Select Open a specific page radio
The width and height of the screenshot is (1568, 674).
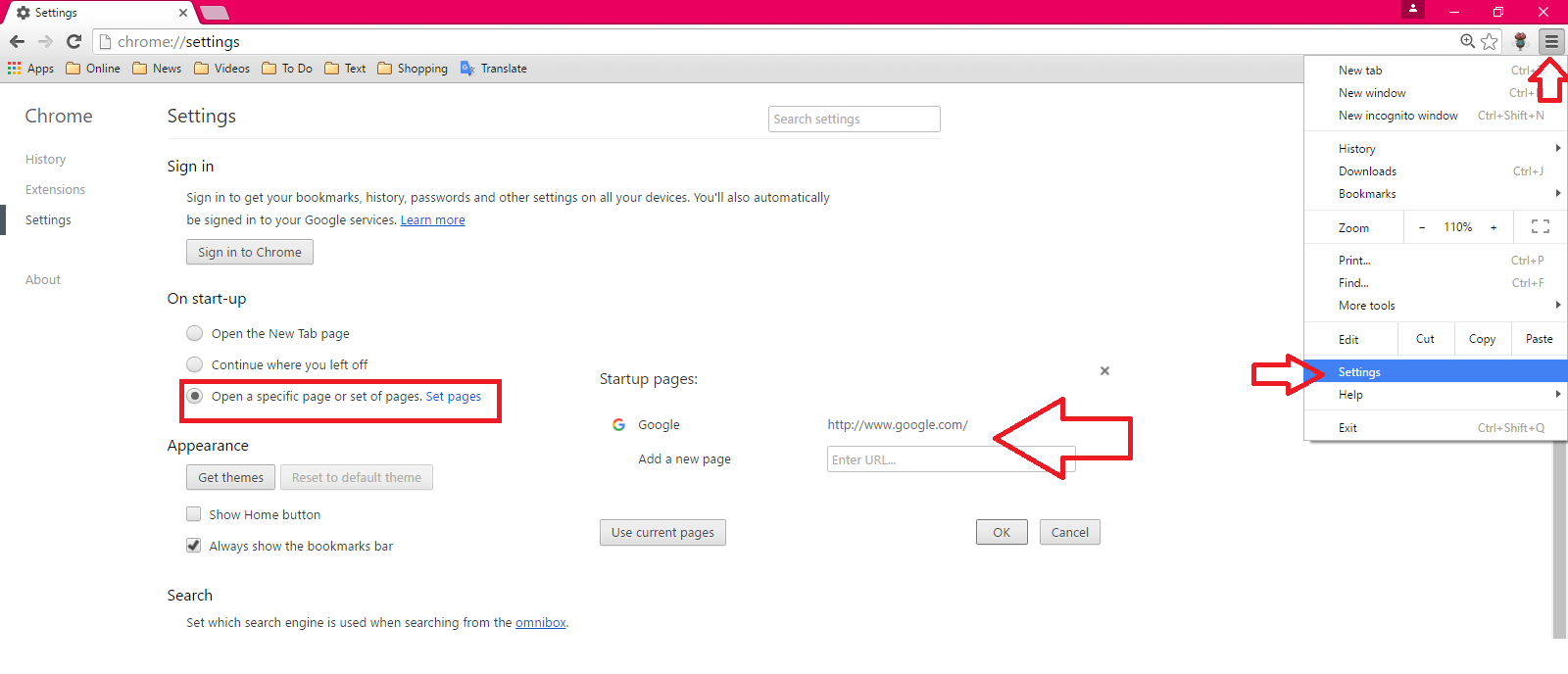click(x=195, y=396)
